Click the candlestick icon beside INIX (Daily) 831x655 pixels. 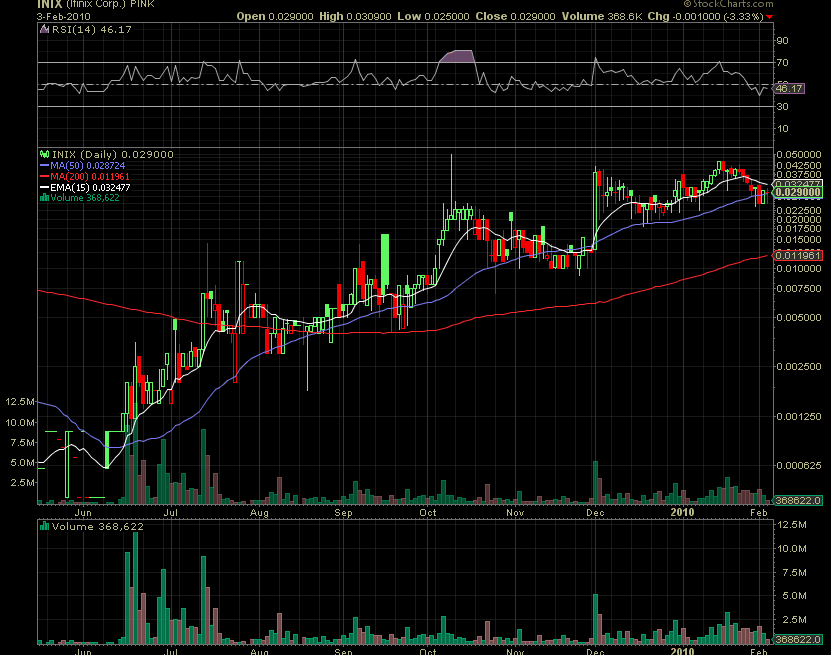45,154
